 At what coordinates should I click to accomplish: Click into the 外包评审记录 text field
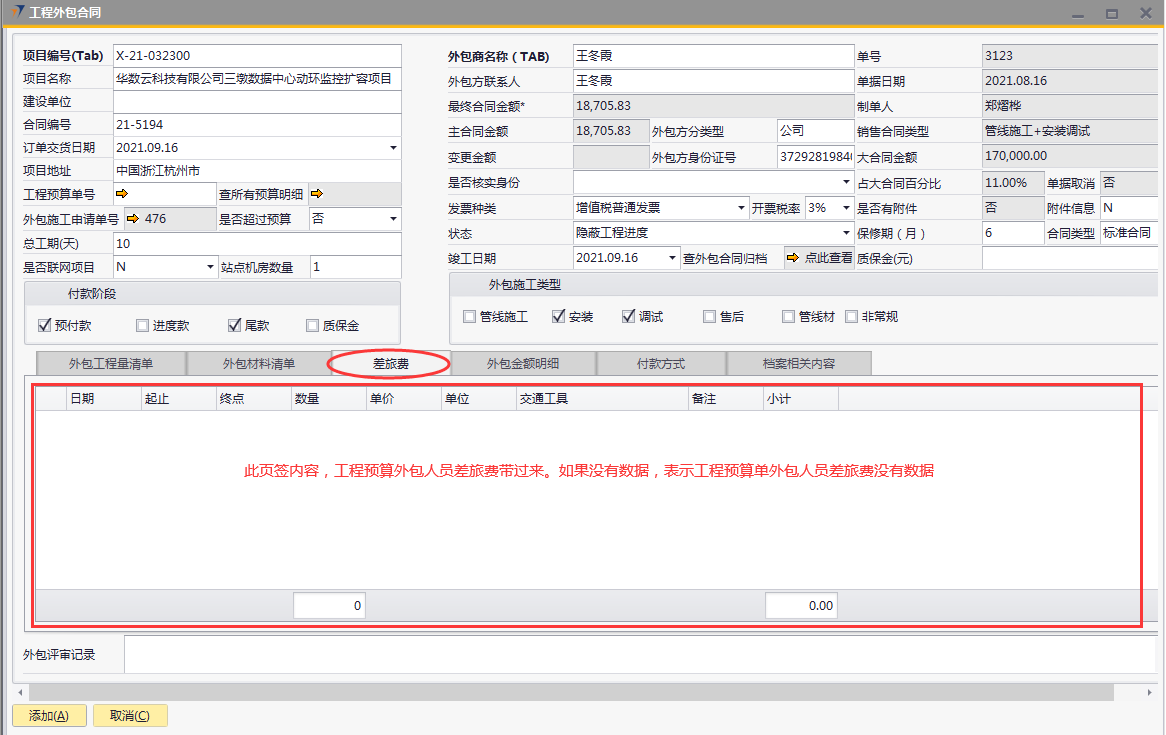click(x=638, y=655)
